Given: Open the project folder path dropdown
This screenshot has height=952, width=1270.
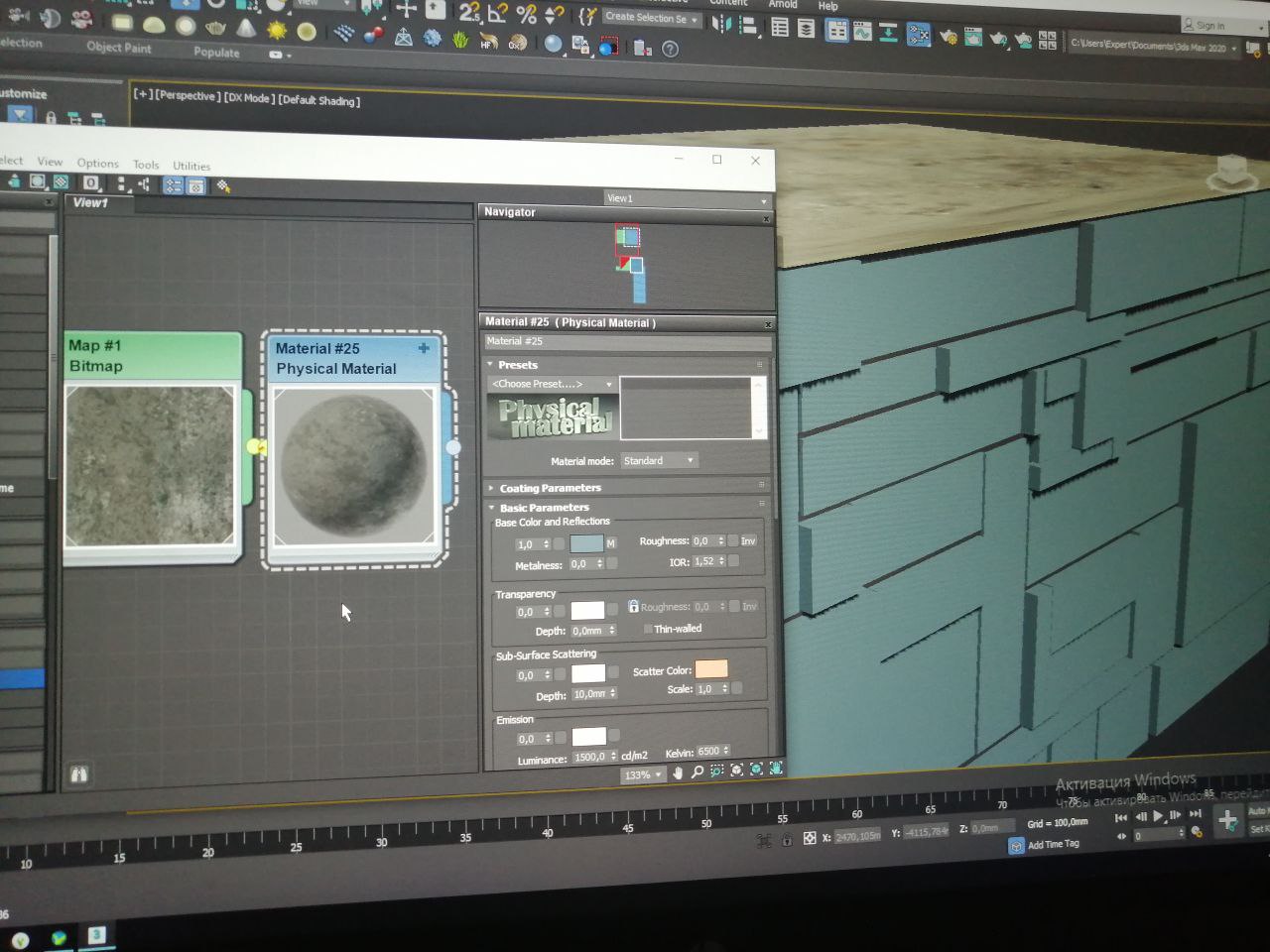Looking at the screenshot, I should (1152, 45).
